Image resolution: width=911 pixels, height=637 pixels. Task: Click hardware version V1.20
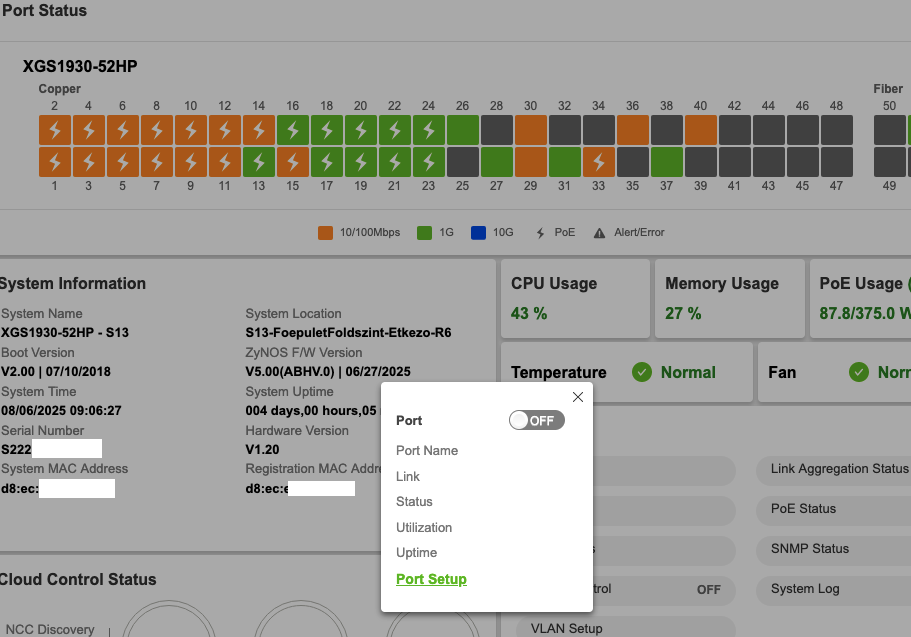click(x=262, y=449)
